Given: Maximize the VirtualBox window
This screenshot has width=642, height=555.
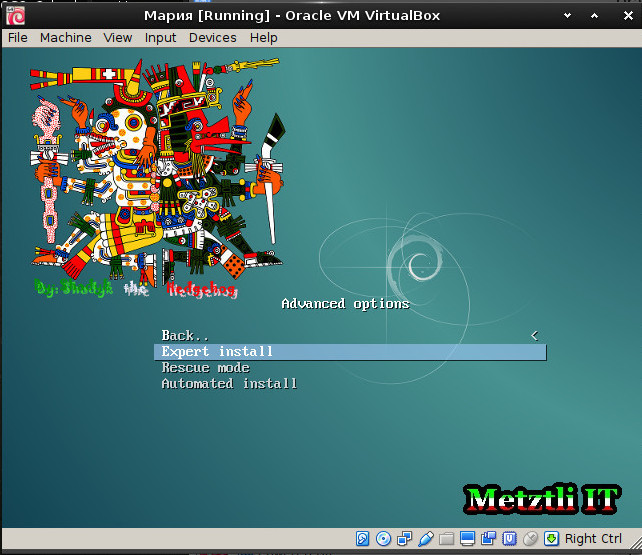Looking at the screenshot, I should pos(595,16).
